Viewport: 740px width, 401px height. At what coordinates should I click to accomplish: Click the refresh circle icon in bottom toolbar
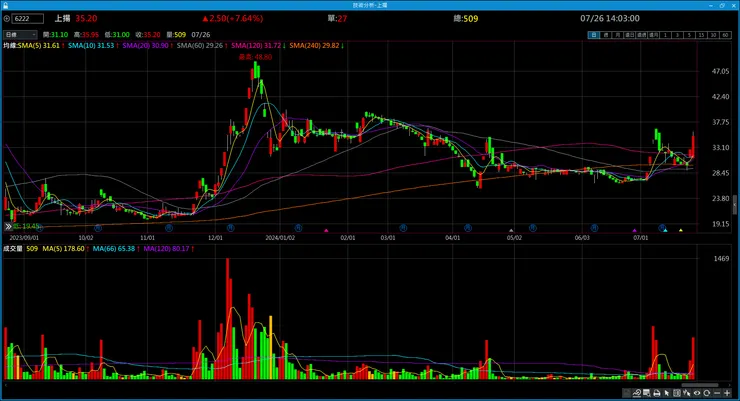click(x=707, y=393)
